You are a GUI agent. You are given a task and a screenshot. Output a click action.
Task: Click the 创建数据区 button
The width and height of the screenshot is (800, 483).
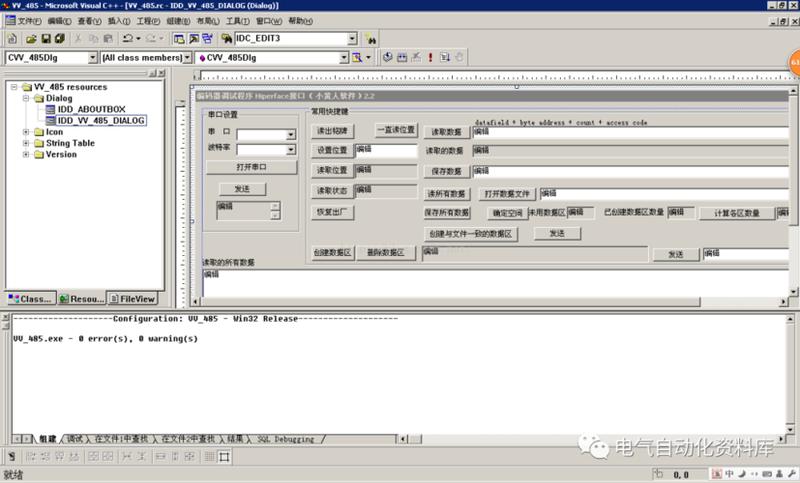coord(332,252)
